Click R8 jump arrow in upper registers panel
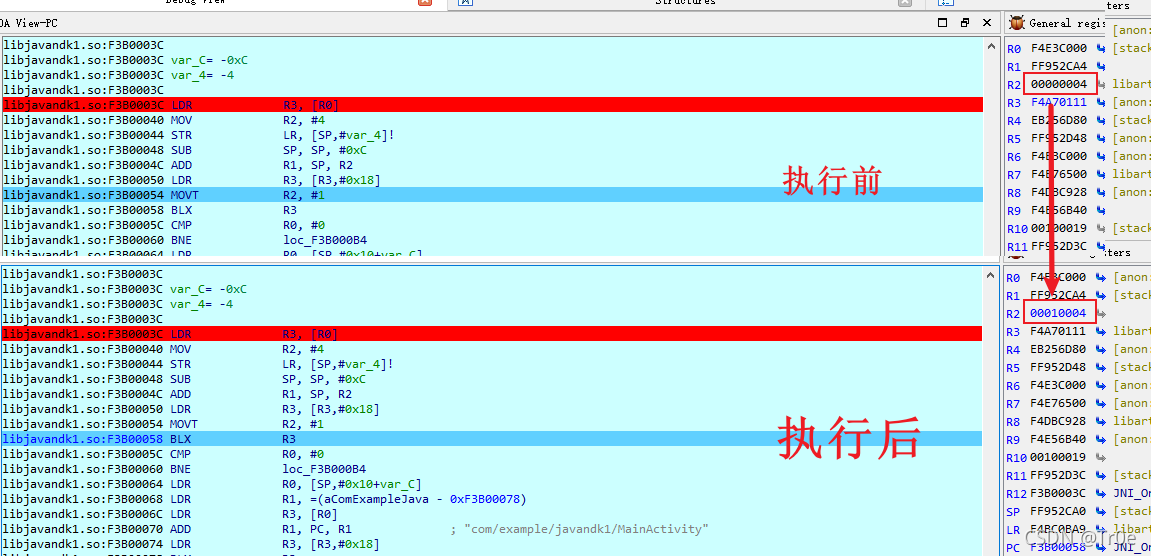1151x556 pixels. click(1101, 192)
